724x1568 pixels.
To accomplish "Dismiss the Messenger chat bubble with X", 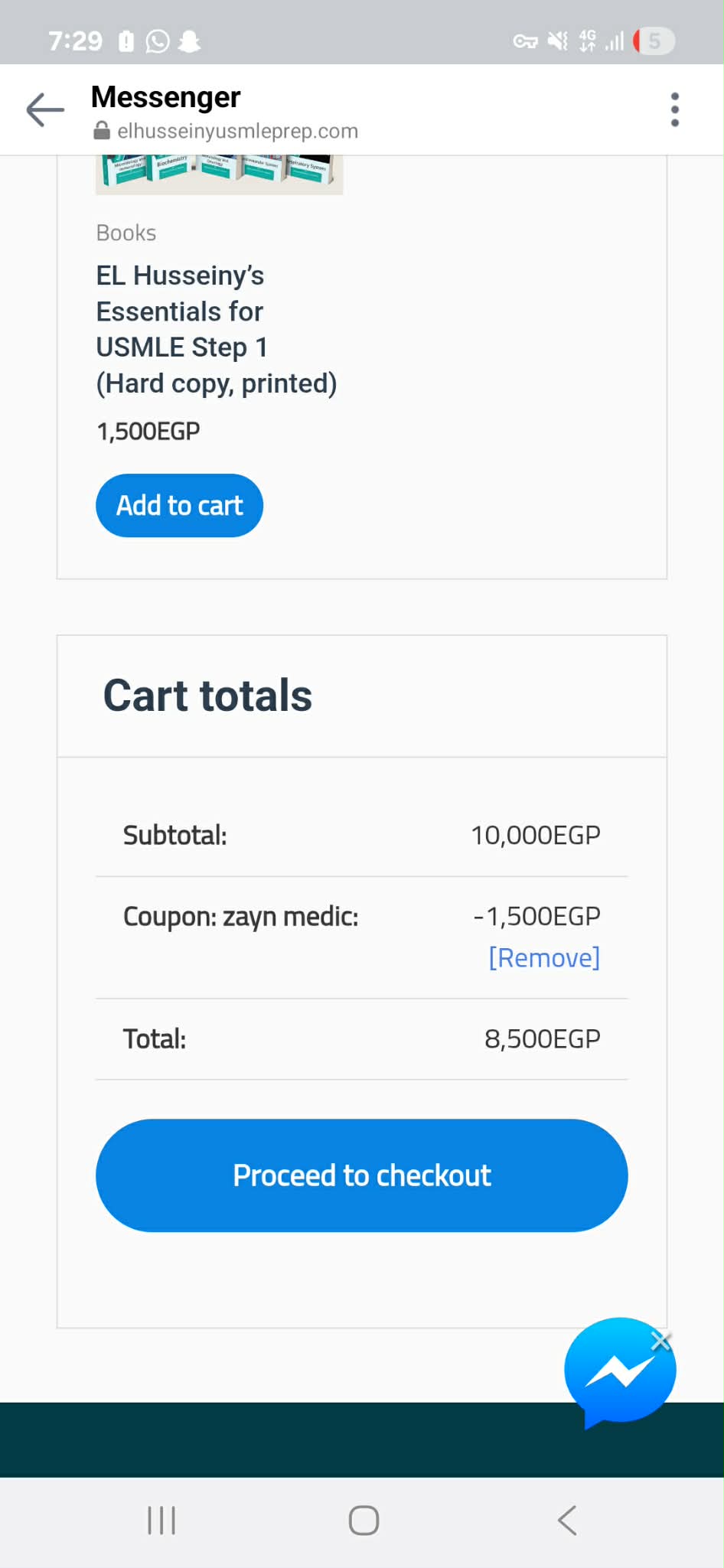I will click(660, 1341).
